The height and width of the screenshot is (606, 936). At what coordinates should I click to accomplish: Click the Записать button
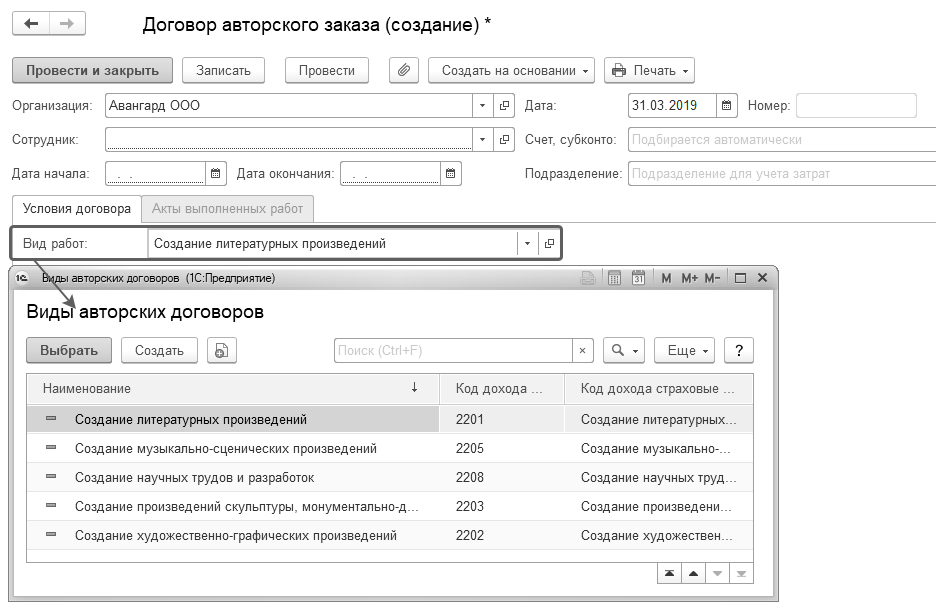point(223,70)
